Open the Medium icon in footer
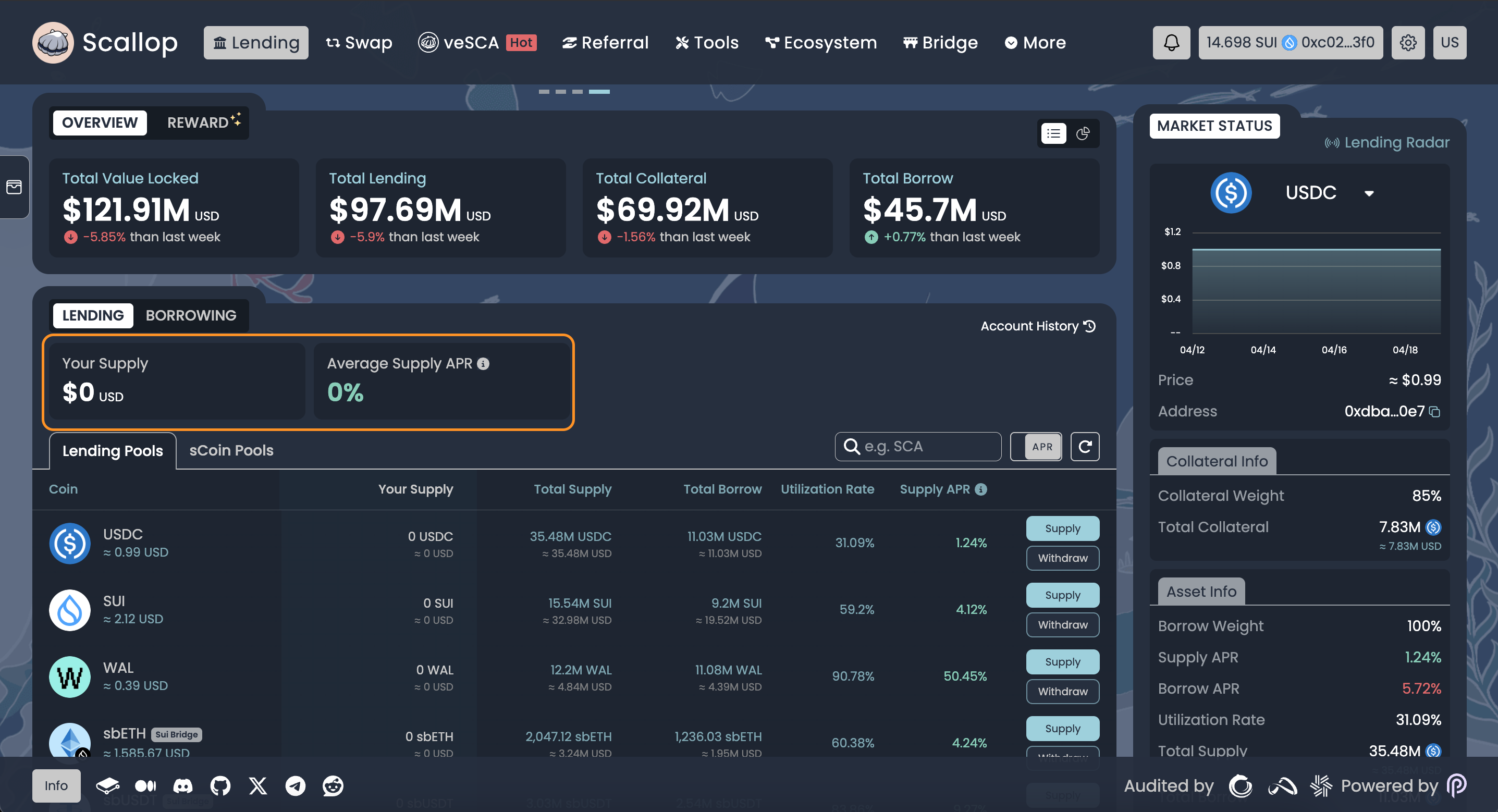Viewport: 1498px width, 812px height. 145,786
